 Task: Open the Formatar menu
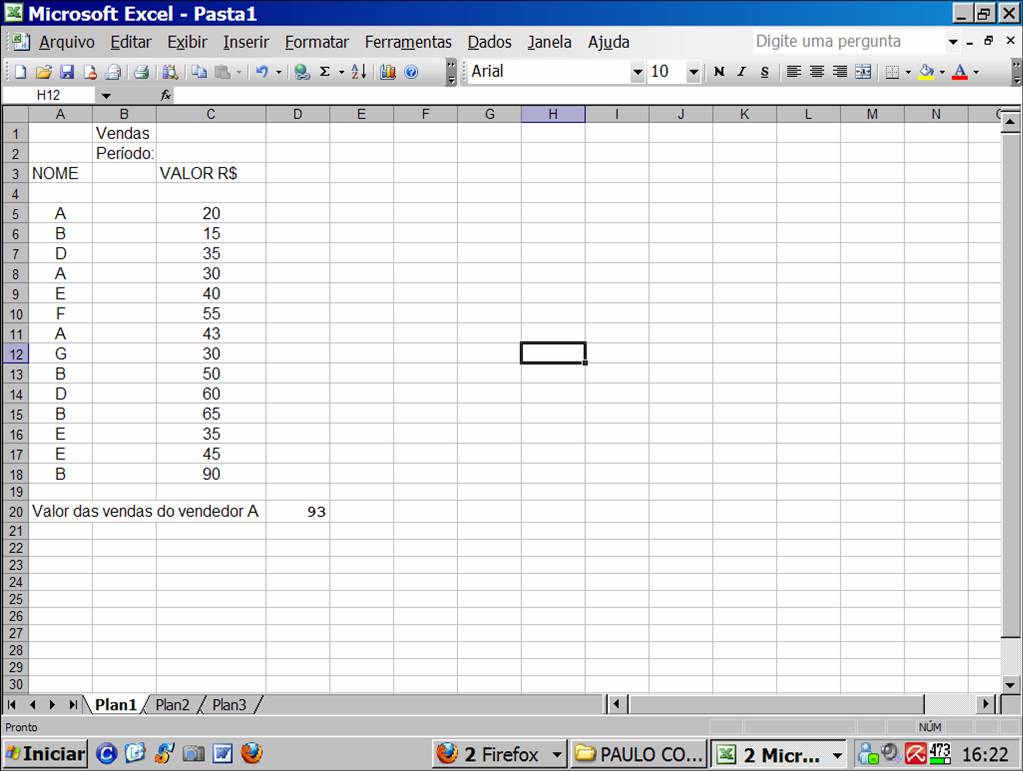(x=316, y=42)
